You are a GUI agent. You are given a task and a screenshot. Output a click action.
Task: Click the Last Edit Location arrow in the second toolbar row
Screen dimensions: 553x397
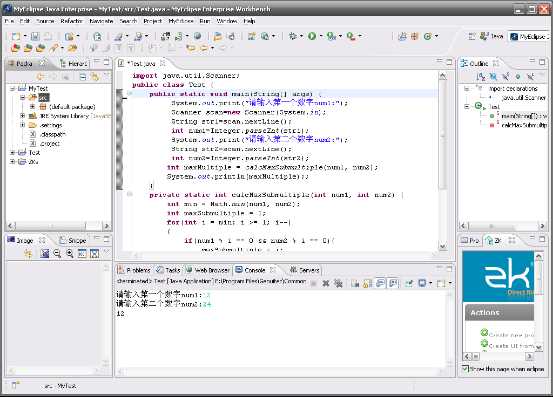pos(191,48)
